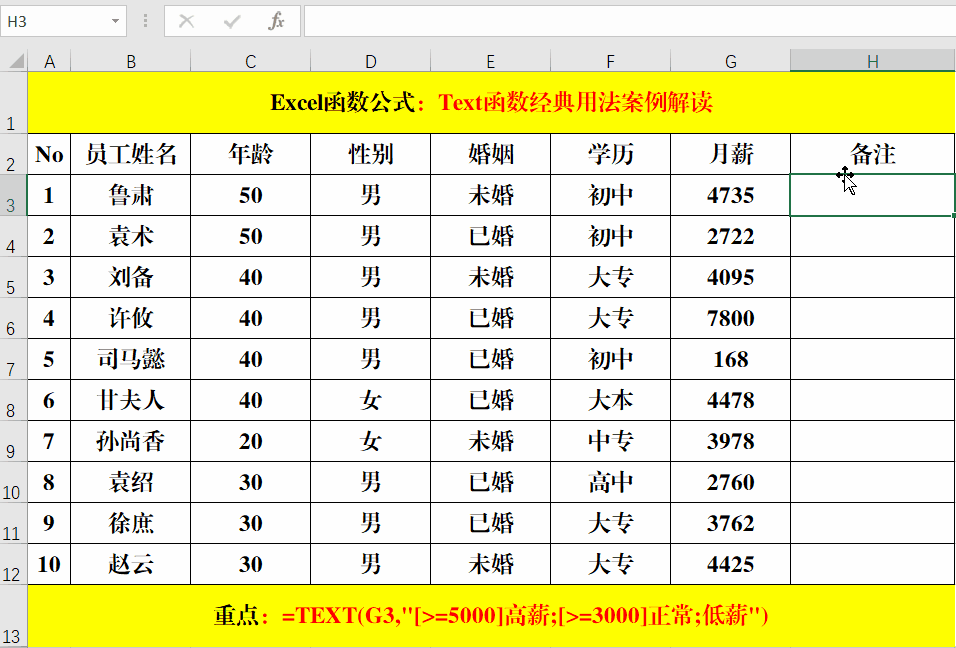
Task: Click the Enter checkmark icon in formula bar
Action: tap(232, 21)
